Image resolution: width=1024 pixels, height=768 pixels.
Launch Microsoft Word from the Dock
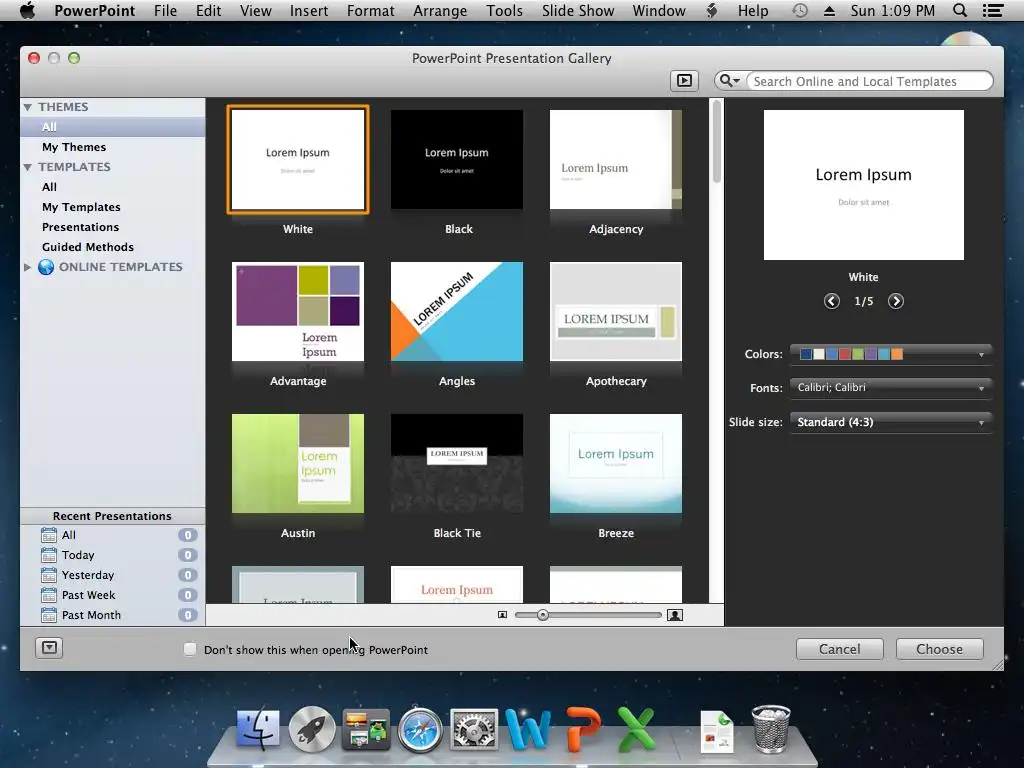point(528,729)
